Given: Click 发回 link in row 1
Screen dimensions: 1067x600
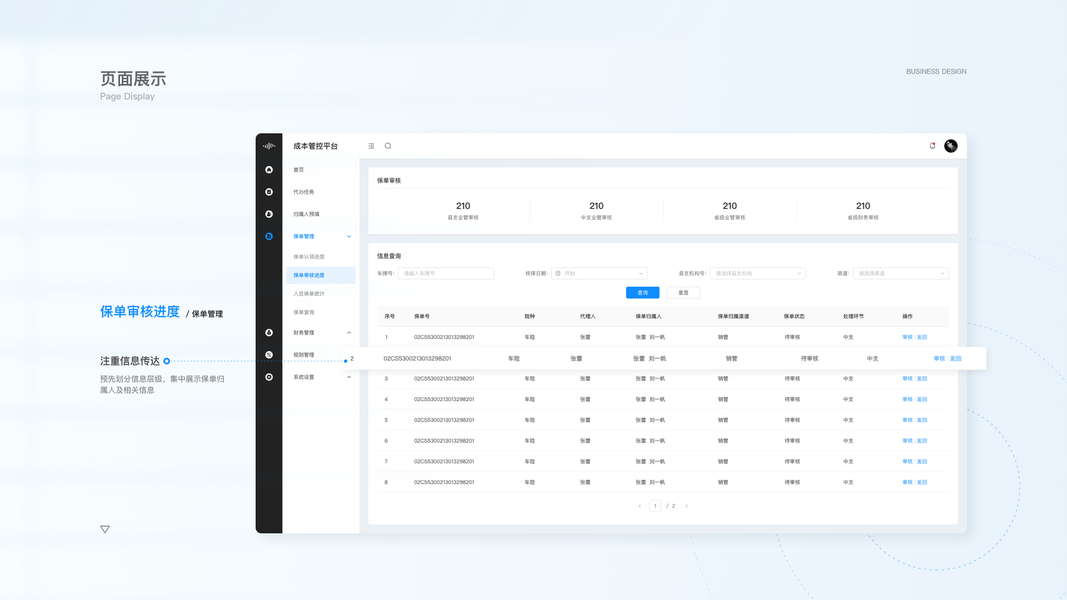Looking at the screenshot, I should pos(922,337).
